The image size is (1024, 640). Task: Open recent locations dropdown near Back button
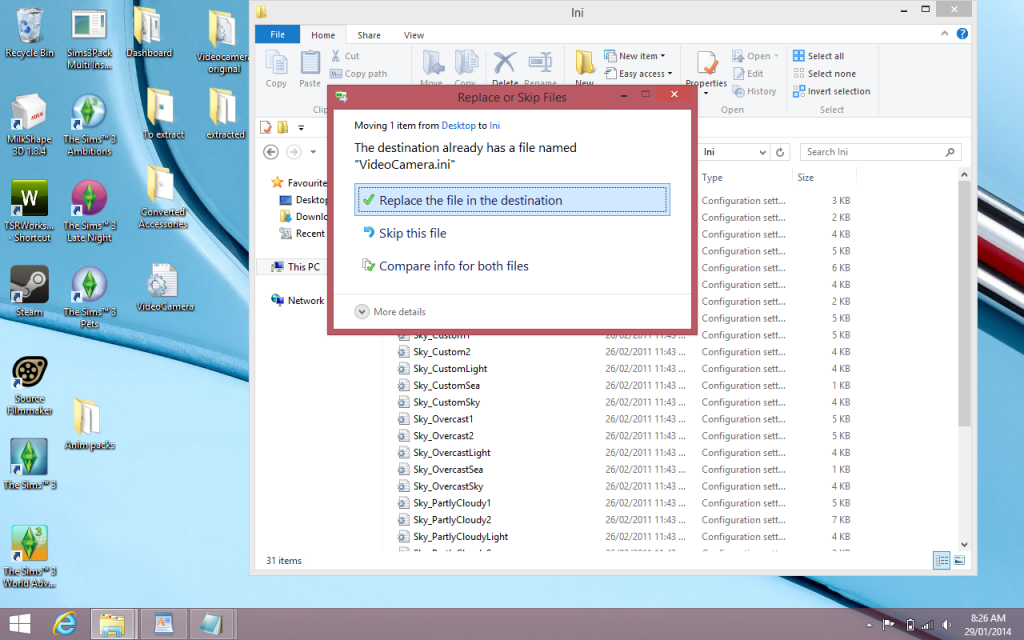pyautogui.click(x=313, y=152)
